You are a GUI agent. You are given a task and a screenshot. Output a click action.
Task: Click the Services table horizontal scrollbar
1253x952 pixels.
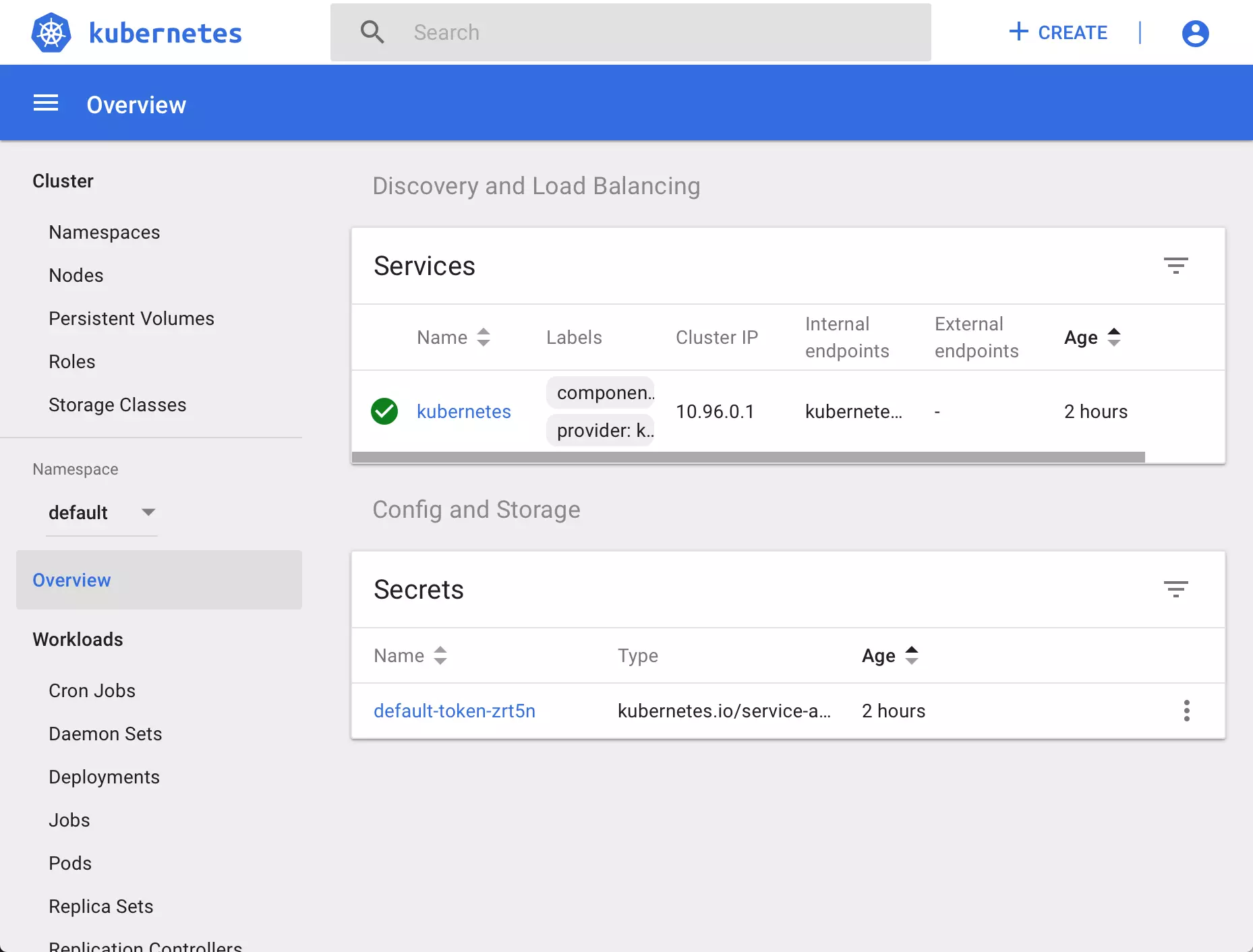click(749, 457)
